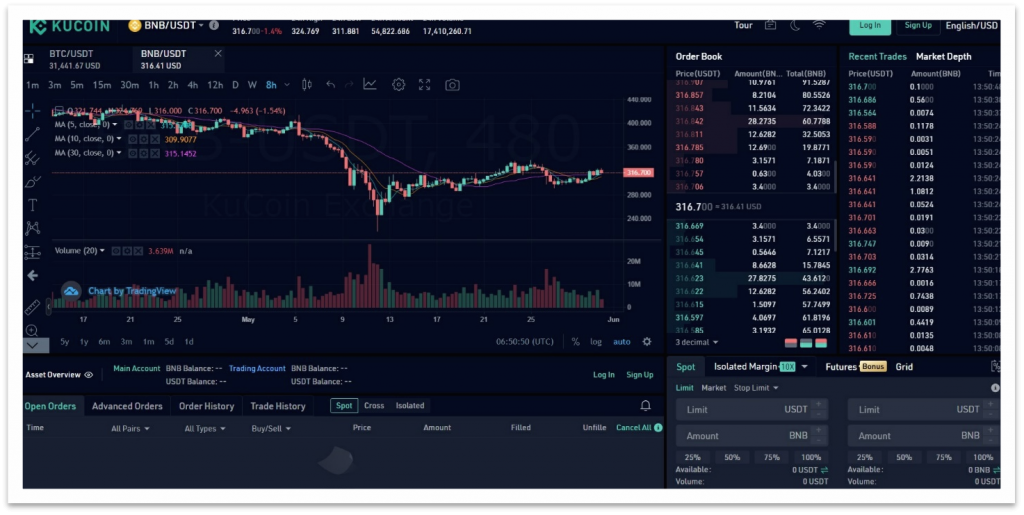Click the undo arrow in chart toolbar
1024x515 pixels.
pyautogui.click(x=331, y=85)
